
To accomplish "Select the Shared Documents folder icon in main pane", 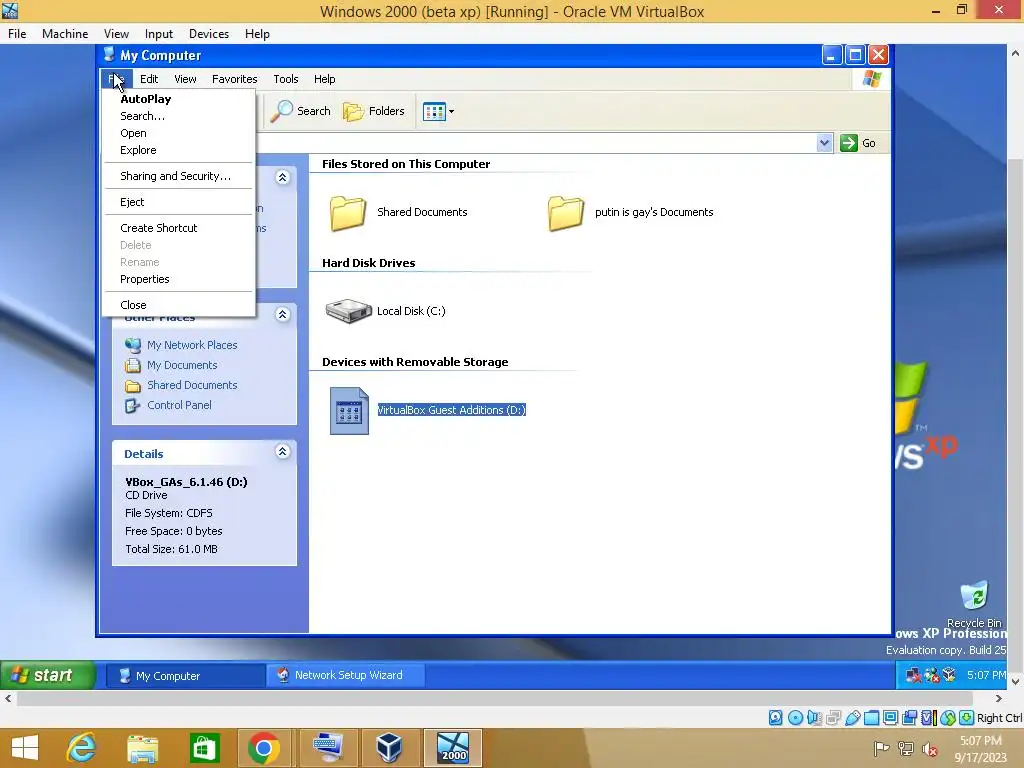I will pyautogui.click(x=347, y=213).
